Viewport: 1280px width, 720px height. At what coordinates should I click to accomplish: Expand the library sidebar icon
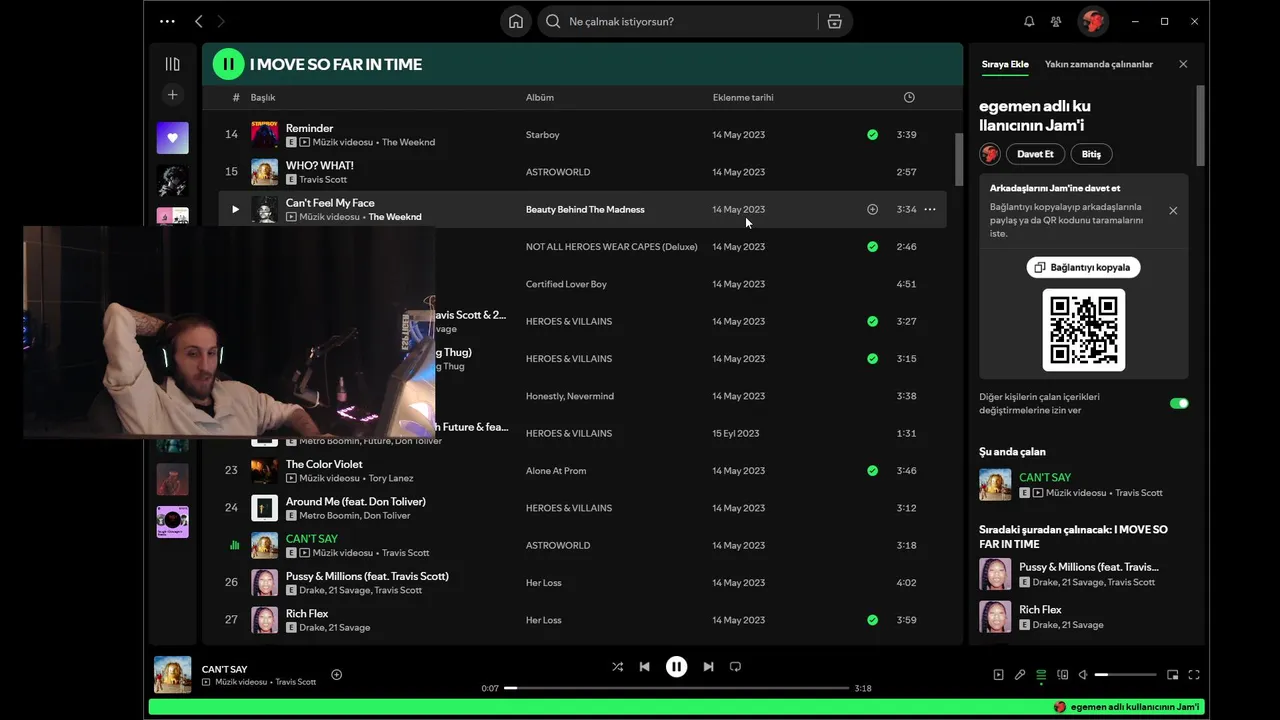pos(172,64)
